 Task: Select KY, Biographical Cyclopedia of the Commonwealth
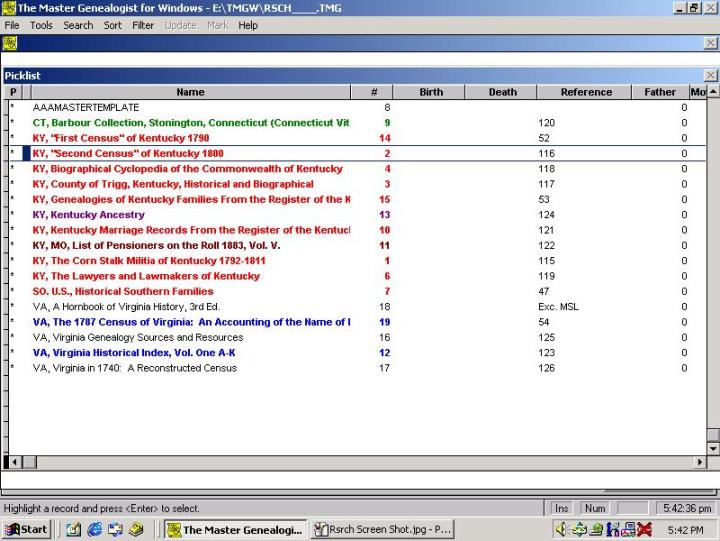(357, 169)
